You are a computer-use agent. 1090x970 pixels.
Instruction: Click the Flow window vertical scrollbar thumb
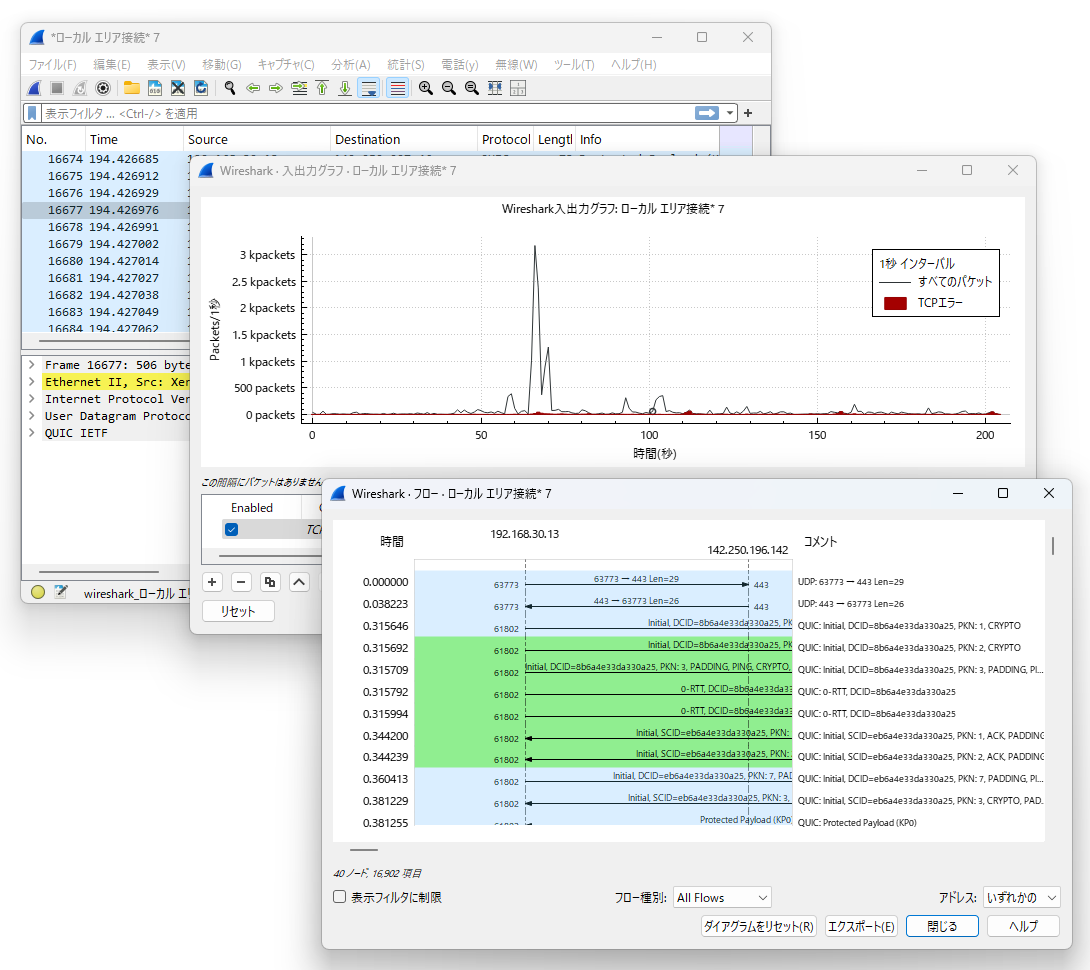[1053, 546]
